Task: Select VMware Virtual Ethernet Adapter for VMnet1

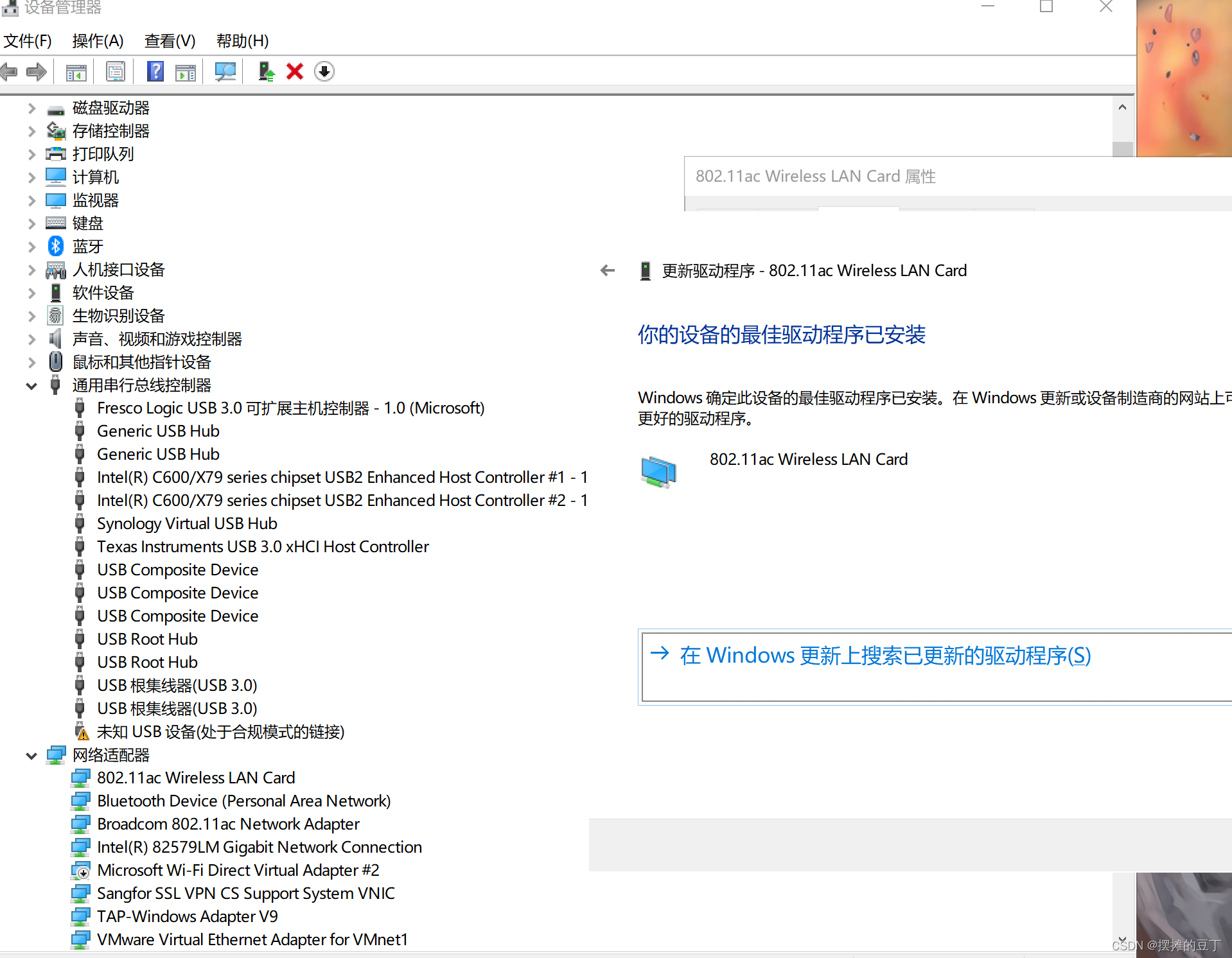Action: (x=252, y=939)
